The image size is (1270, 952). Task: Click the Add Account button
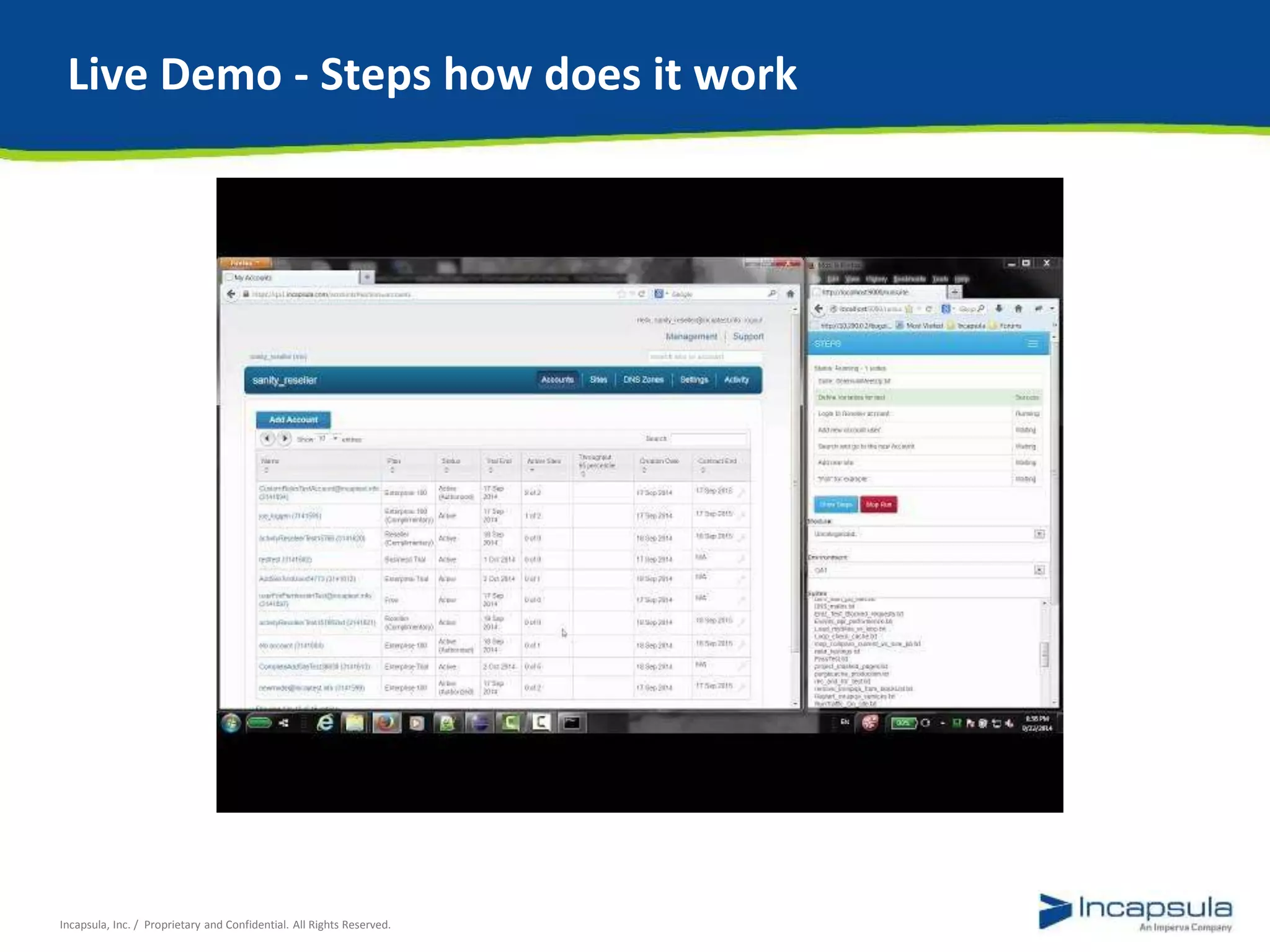tap(293, 420)
